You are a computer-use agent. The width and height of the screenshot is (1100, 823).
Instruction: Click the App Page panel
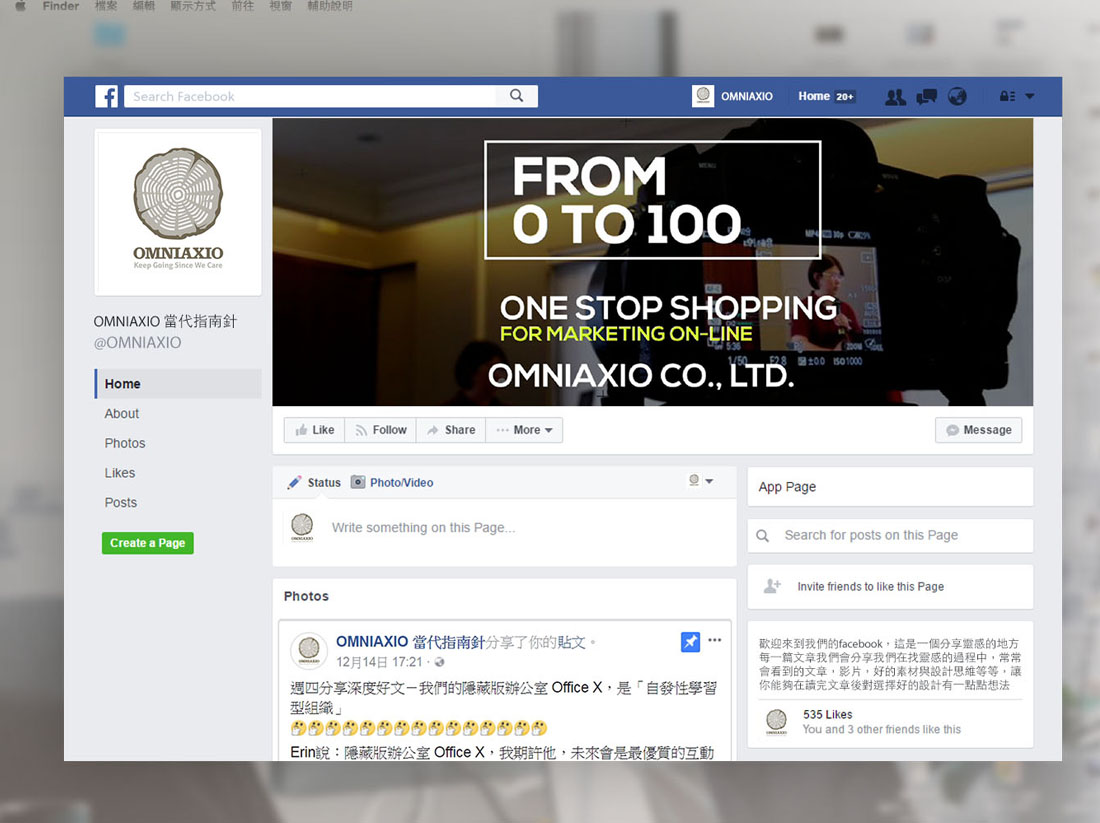[890, 486]
